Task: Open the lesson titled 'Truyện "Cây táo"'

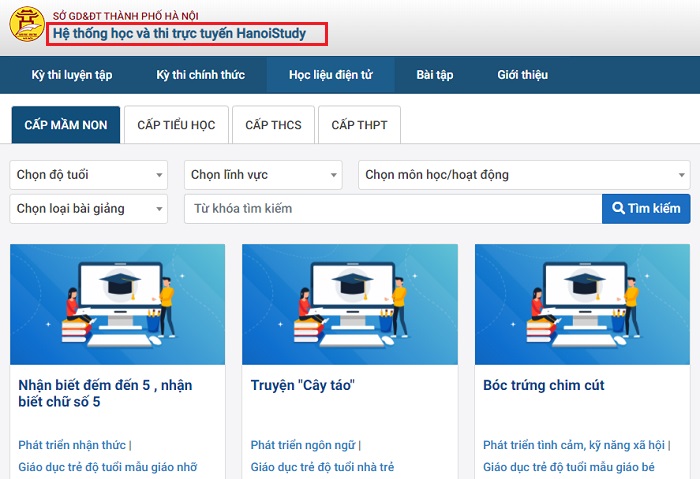Action: pos(303,385)
